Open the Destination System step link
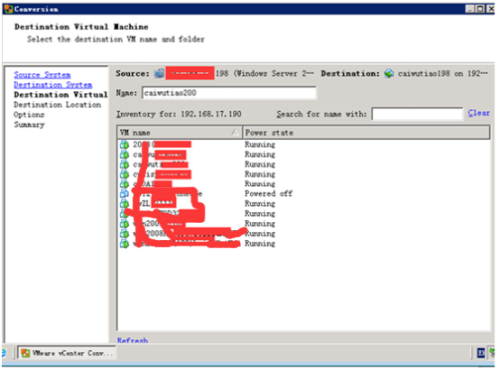The height and width of the screenshot is (370, 500). [53, 85]
